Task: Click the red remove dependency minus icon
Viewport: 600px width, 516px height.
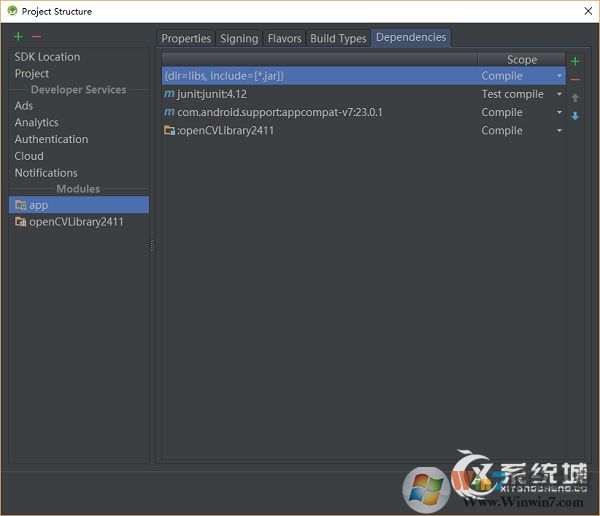Action: pos(575,79)
